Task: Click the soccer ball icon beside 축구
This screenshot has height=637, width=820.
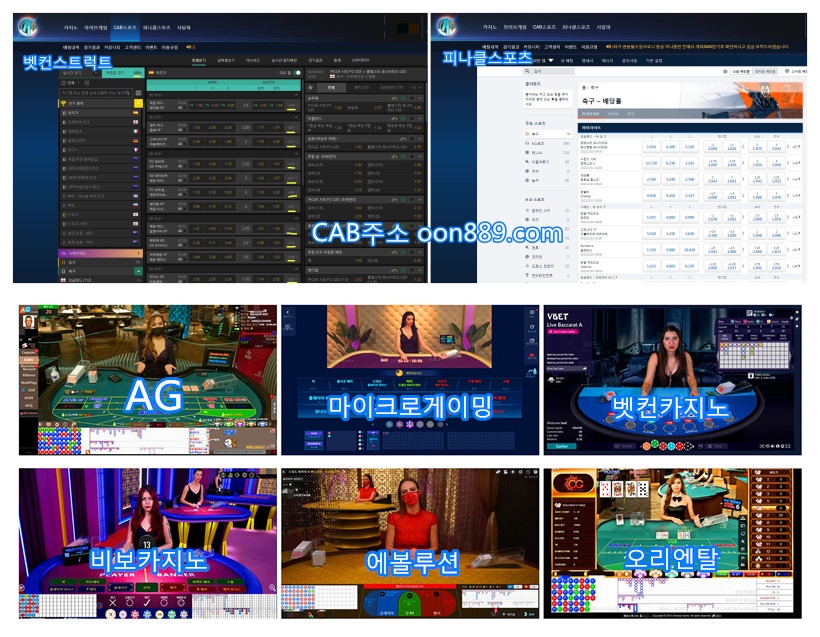Action: (x=527, y=134)
